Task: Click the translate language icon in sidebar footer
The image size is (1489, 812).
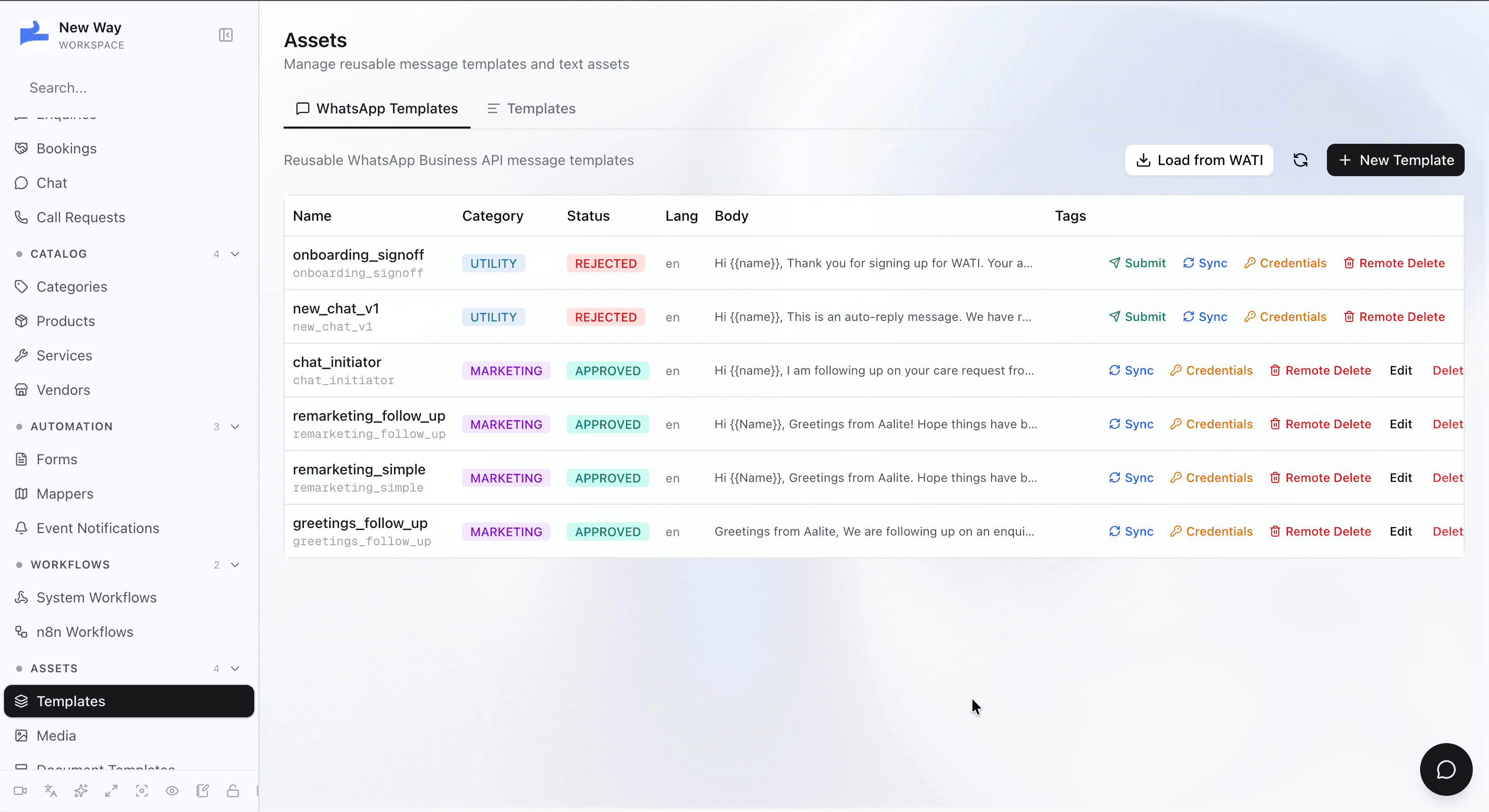Action: coord(51,791)
